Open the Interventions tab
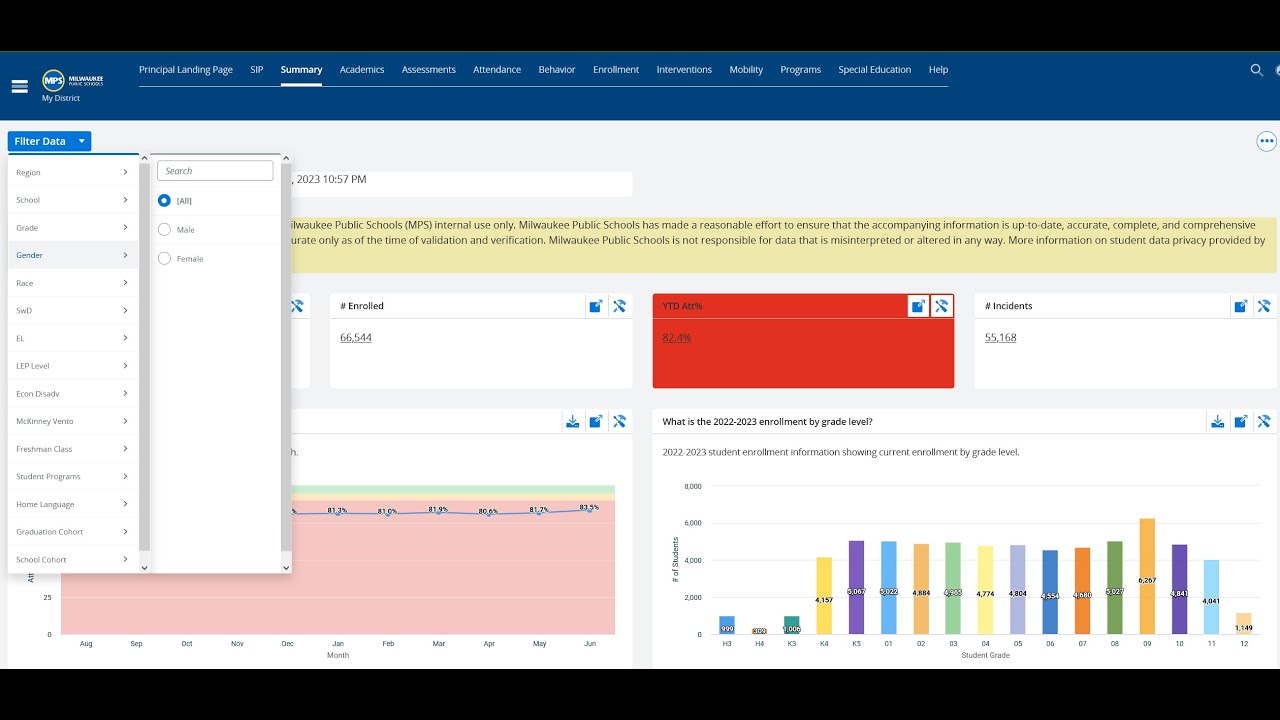1280x720 pixels. click(x=684, y=70)
